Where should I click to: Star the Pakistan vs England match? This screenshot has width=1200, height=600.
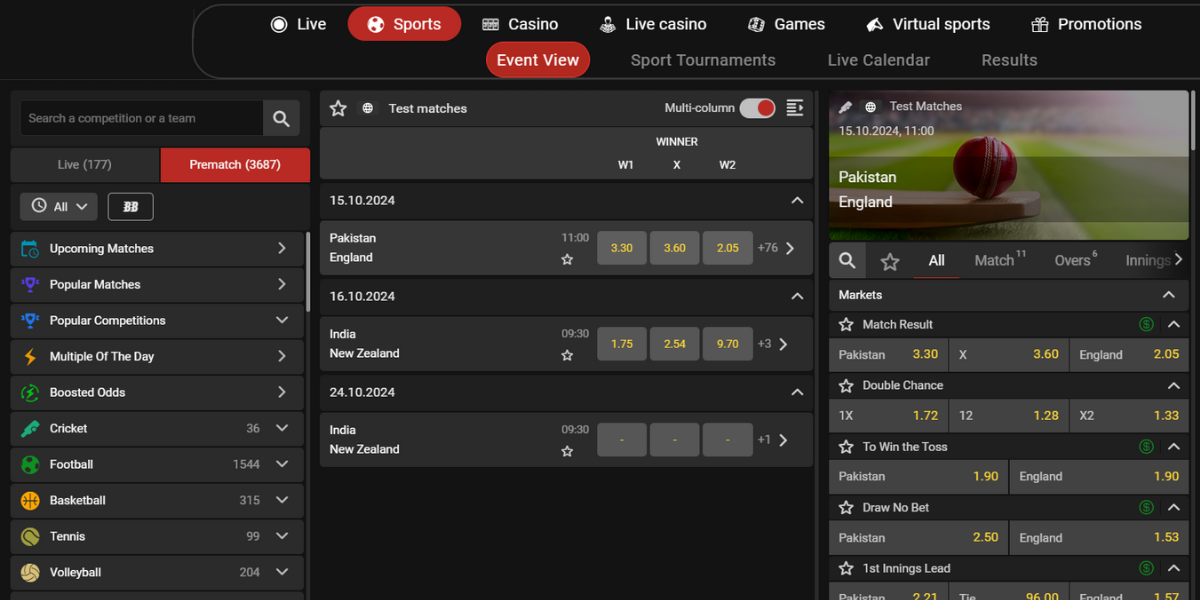(568, 259)
